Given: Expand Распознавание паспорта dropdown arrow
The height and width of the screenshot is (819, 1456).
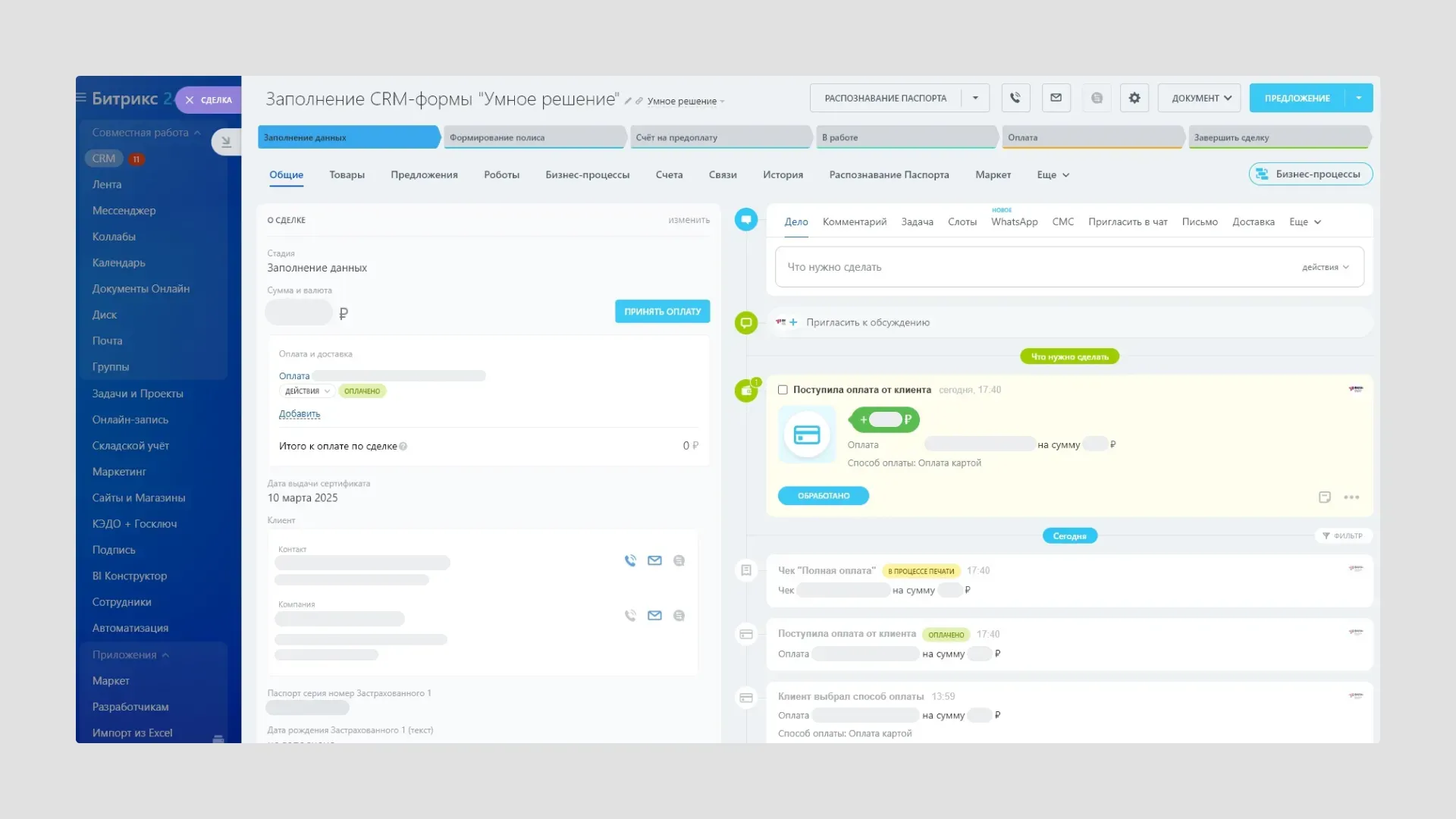Looking at the screenshot, I should [975, 98].
